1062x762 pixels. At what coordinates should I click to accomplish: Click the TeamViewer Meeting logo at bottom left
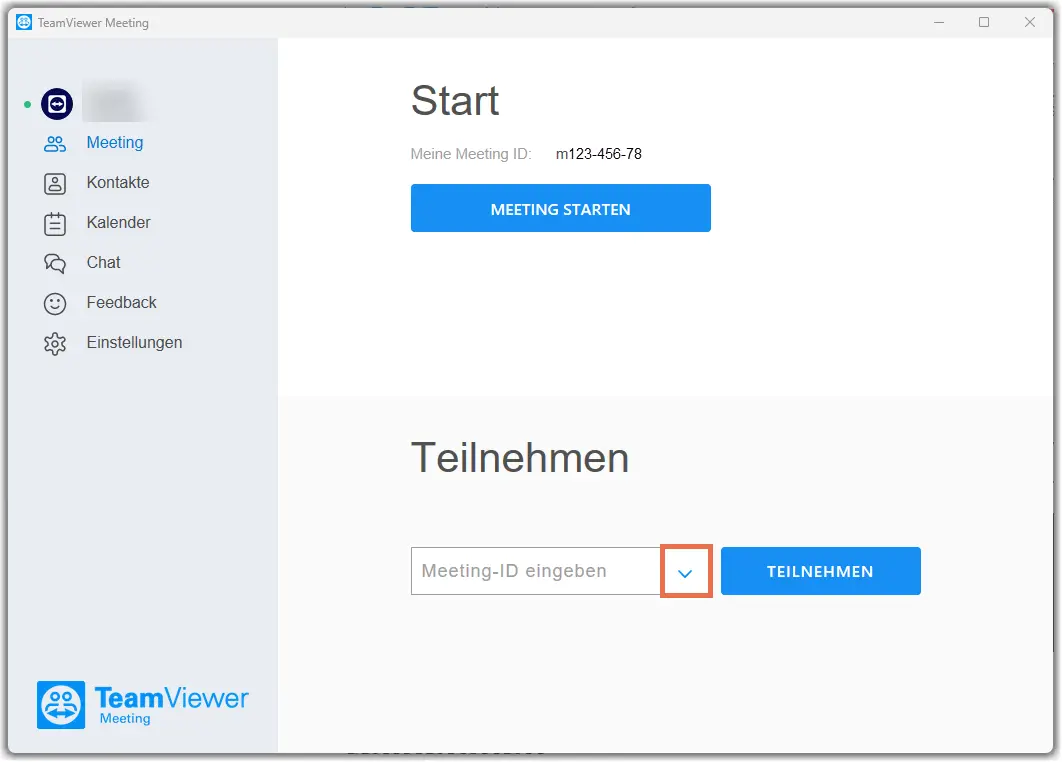pyautogui.click(x=143, y=704)
